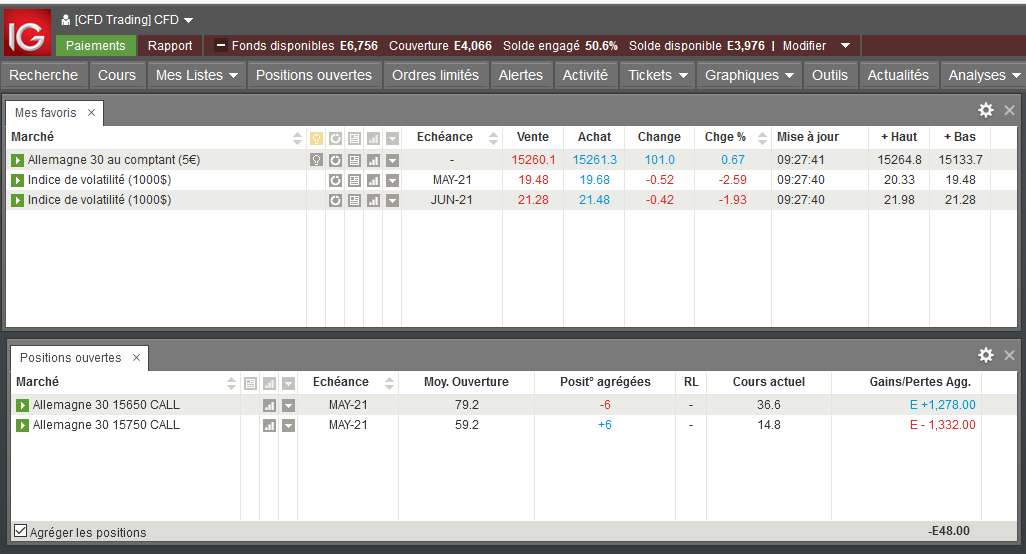The height and width of the screenshot is (554, 1026).
Task: Click the IG logo
Action: tap(27, 33)
